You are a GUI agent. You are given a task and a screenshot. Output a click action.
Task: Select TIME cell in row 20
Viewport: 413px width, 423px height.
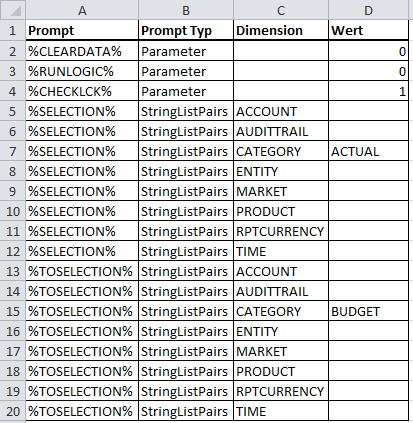tap(281, 411)
